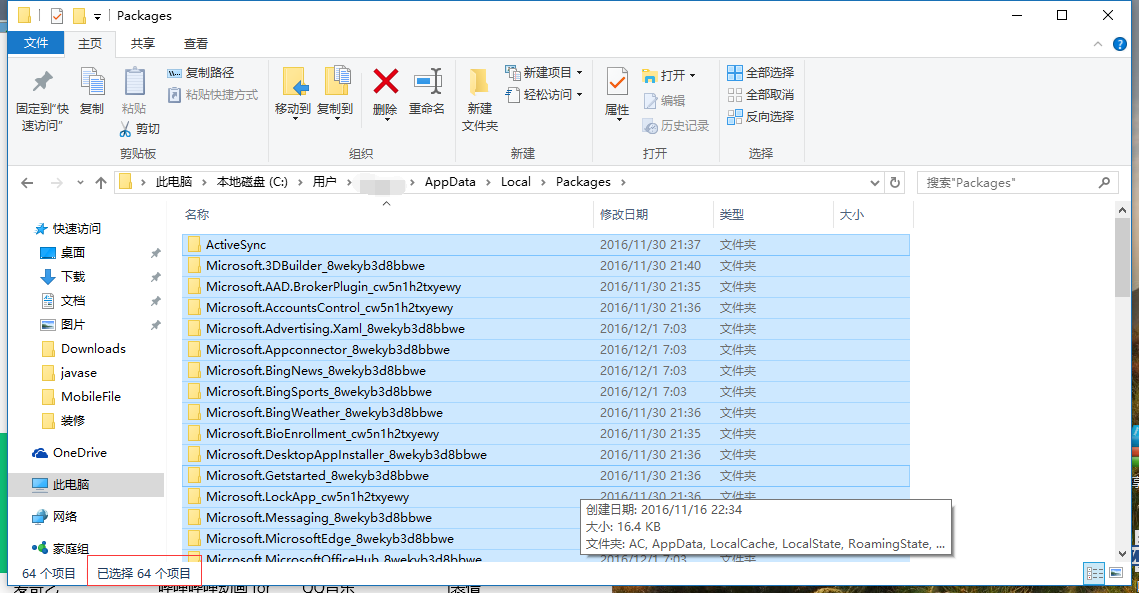The image size is (1139, 593).
Task: Expand the Open button dropdown arrow
Action: tap(692, 76)
